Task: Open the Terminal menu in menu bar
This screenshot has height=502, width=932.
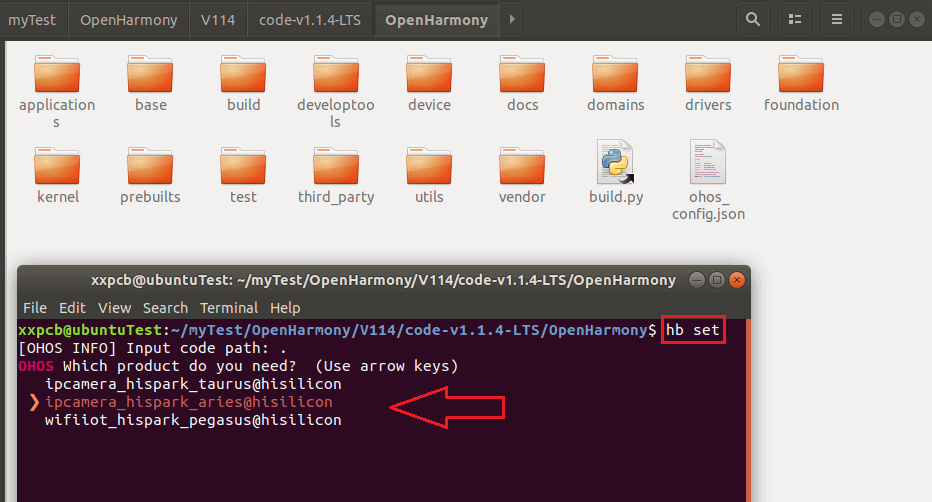Action: [229, 307]
